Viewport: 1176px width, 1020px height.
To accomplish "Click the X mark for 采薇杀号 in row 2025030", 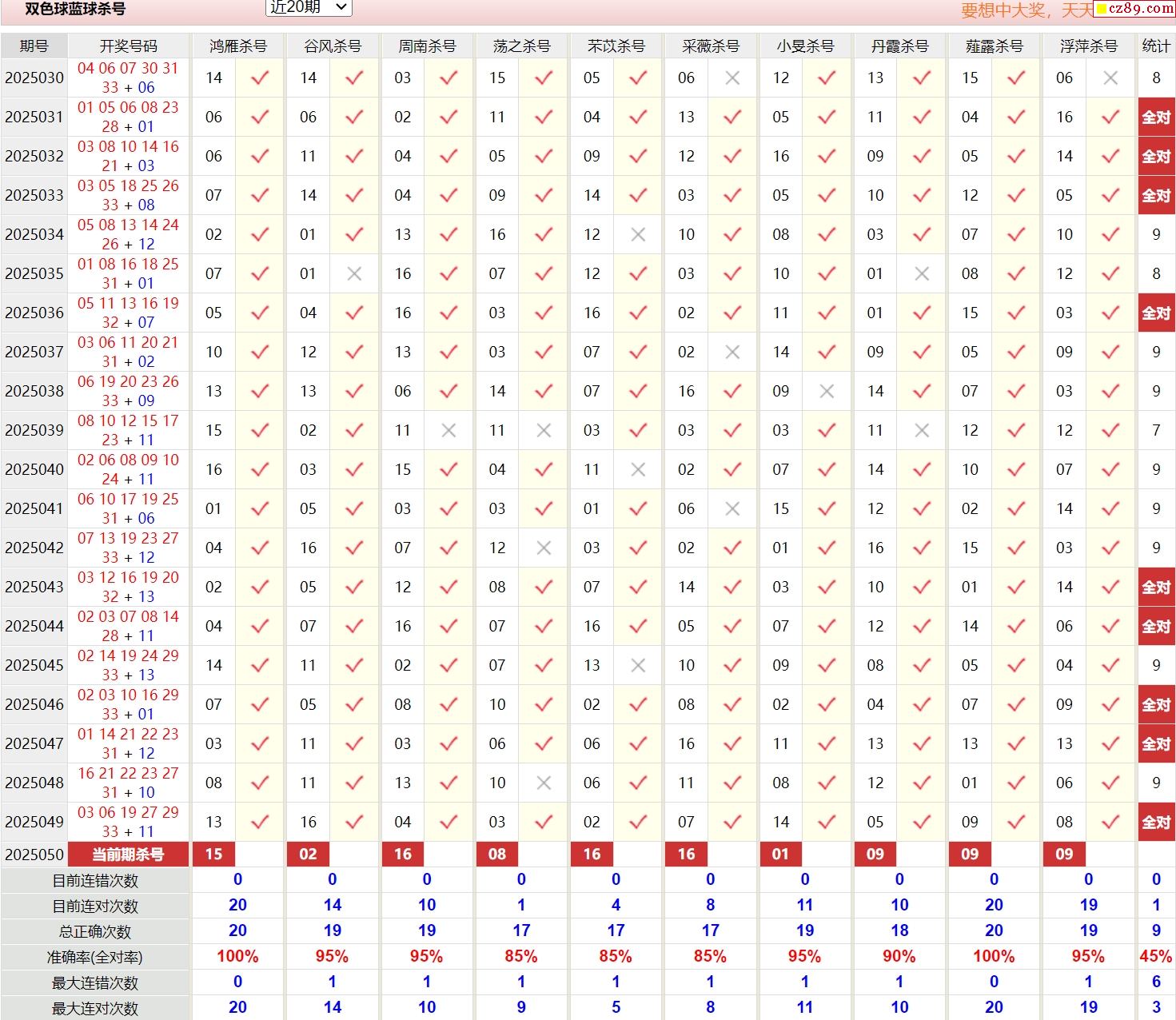I will click(732, 78).
